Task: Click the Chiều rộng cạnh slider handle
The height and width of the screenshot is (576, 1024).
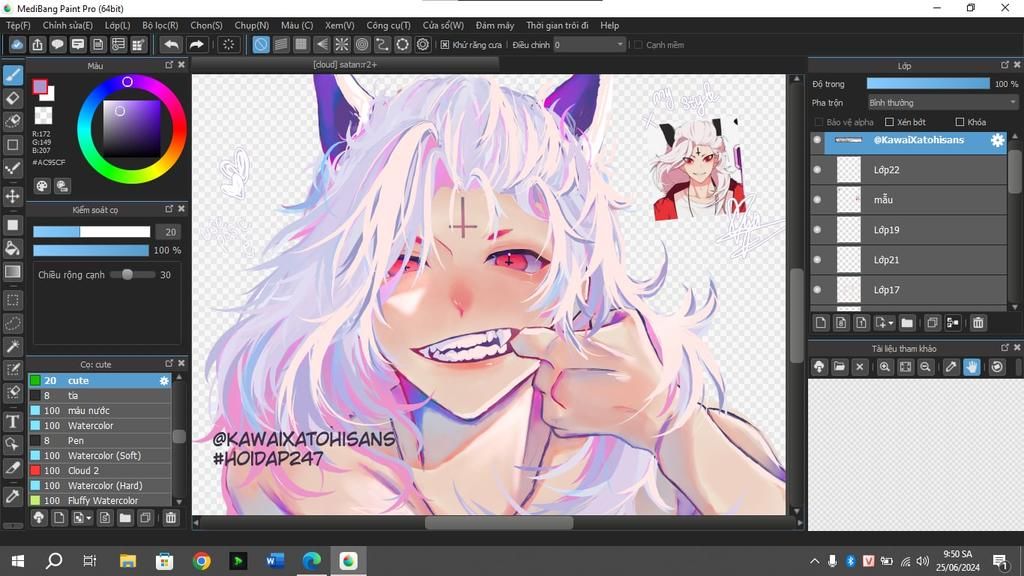Action: click(x=127, y=275)
